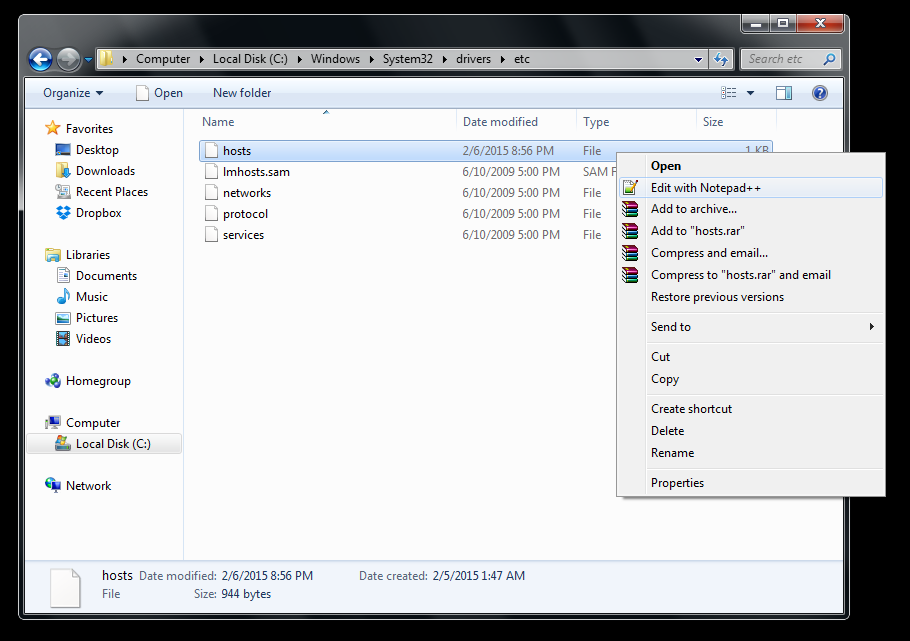Expand the Send to submenu

(750, 327)
